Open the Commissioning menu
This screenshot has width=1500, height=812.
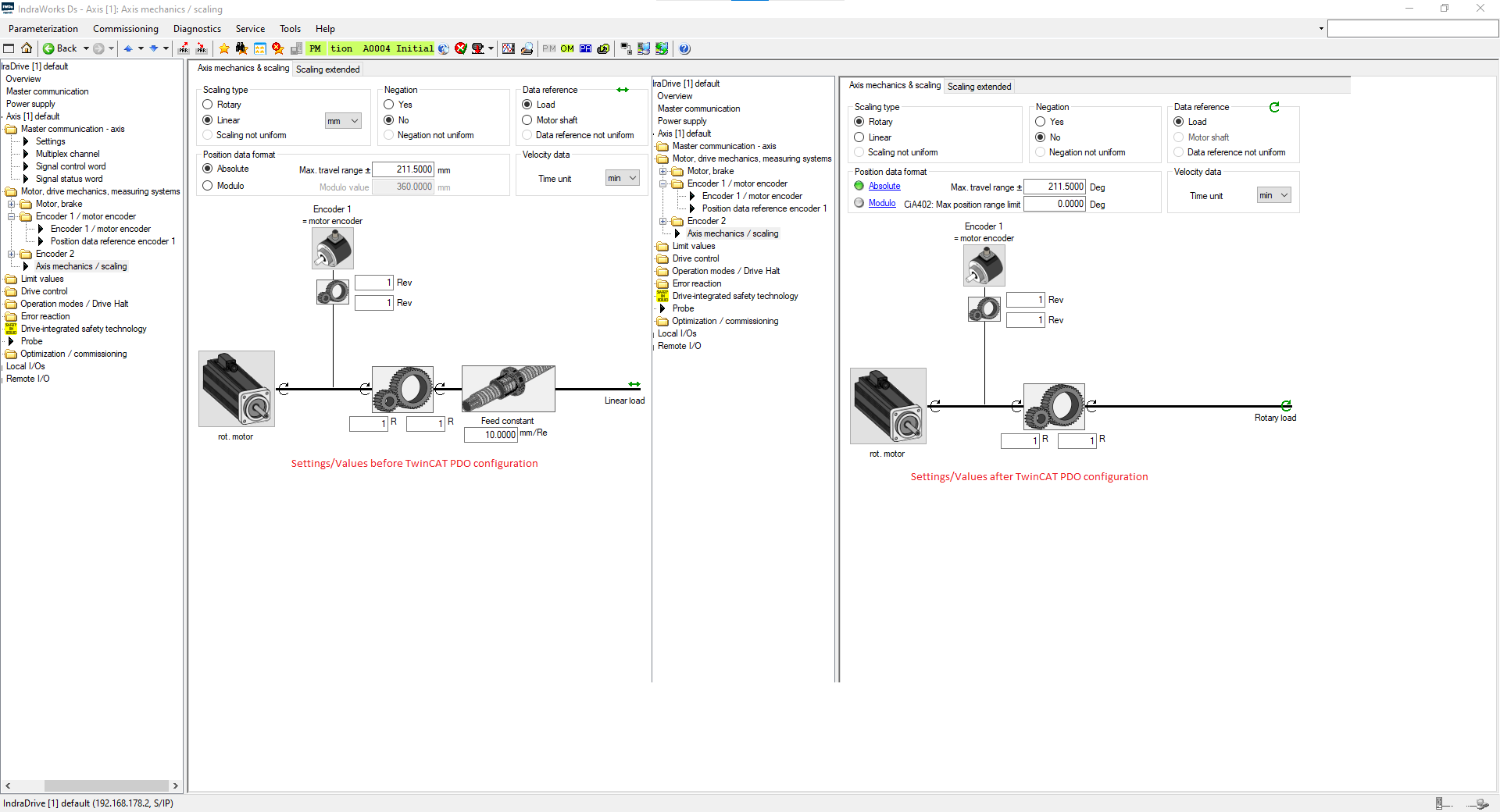point(126,29)
